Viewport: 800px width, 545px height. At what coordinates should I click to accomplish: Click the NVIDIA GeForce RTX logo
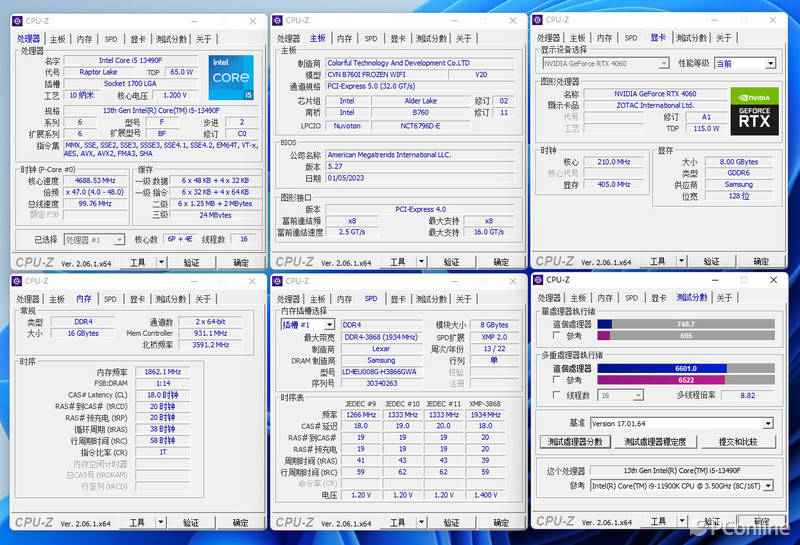(755, 111)
